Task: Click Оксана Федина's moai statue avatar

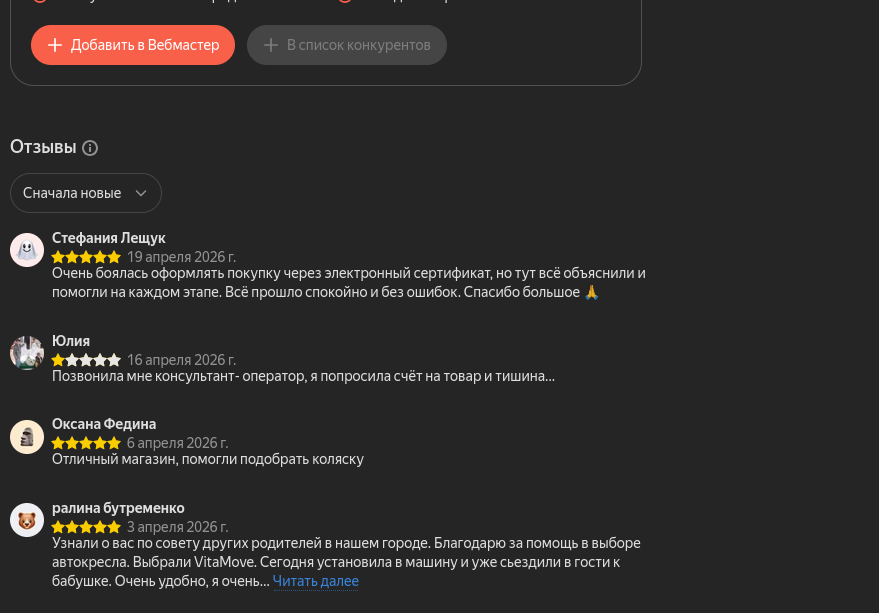Action: [x=27, y=437]
